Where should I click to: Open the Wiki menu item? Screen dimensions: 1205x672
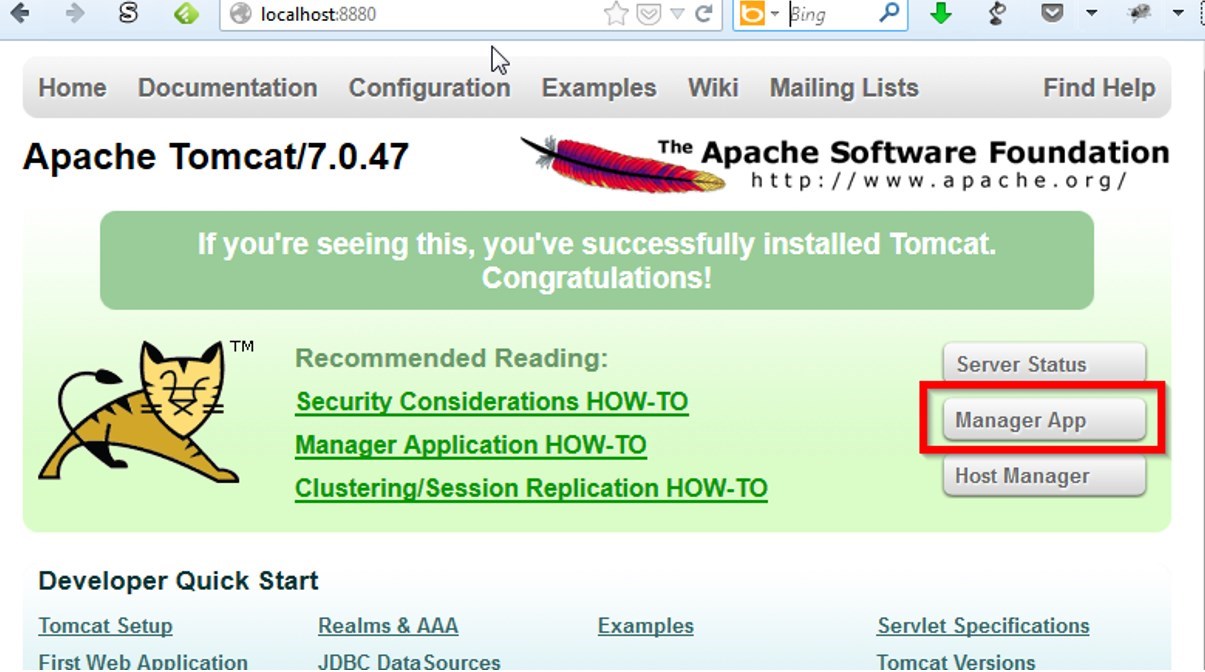(x=713, y=88)
